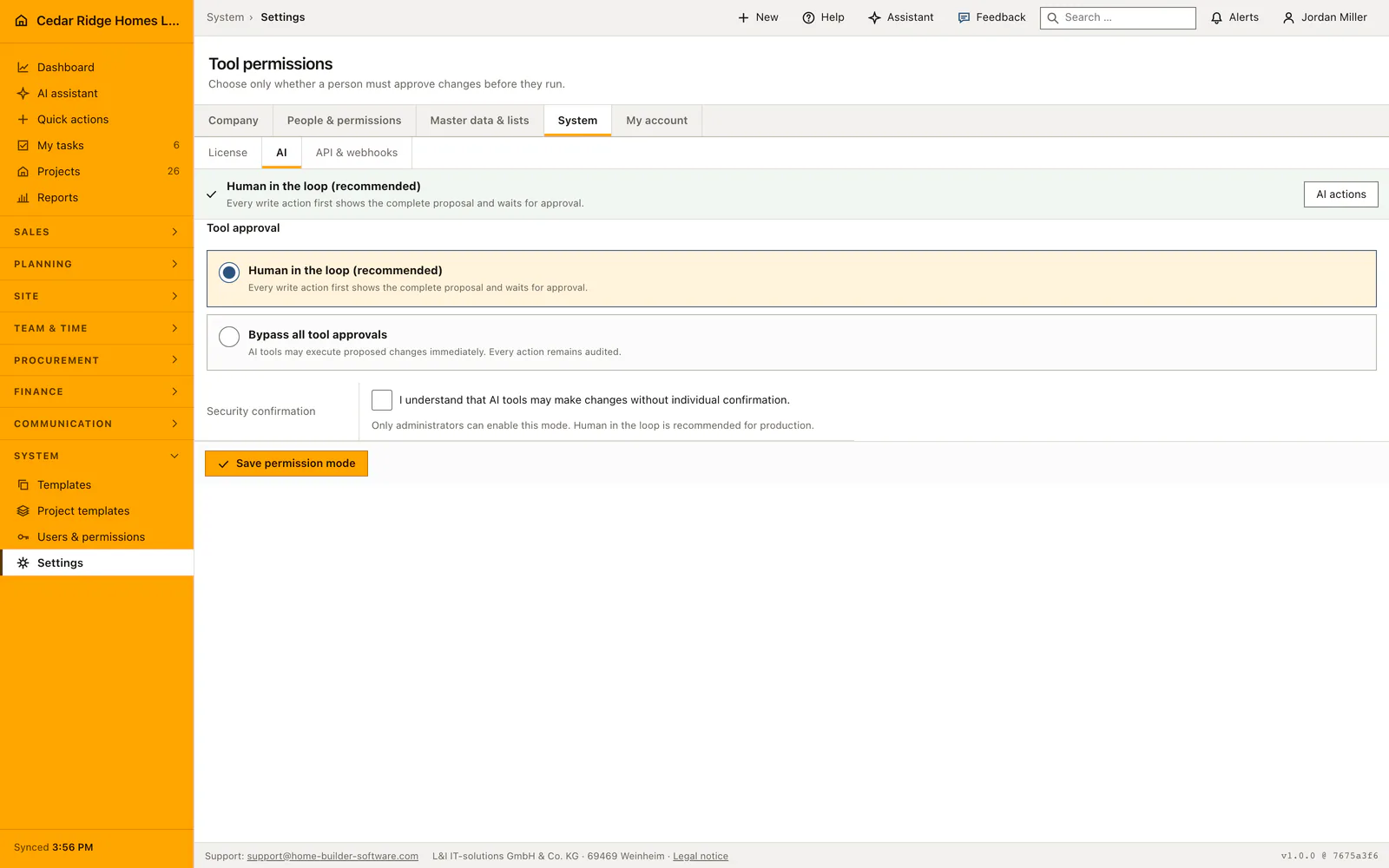This screenshot has height=868, width=1389.
Task: Open the Legal notice link
Action: coord(701,857)
